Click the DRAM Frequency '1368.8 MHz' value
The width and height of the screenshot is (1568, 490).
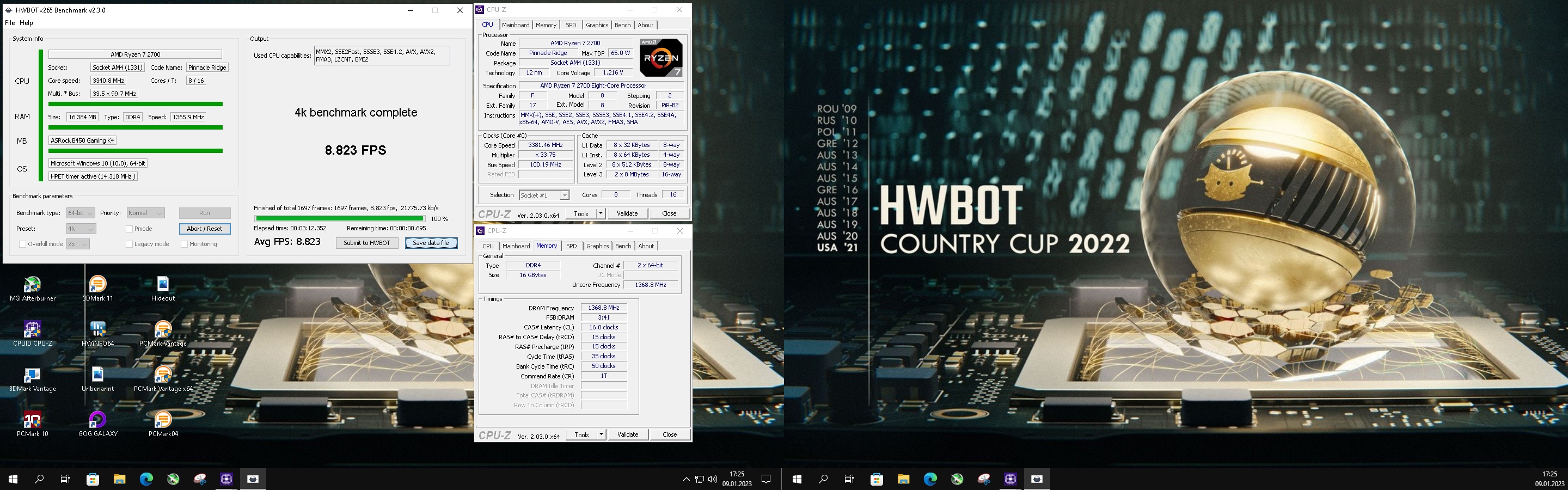pyautogui.click(x=603, y=308)
